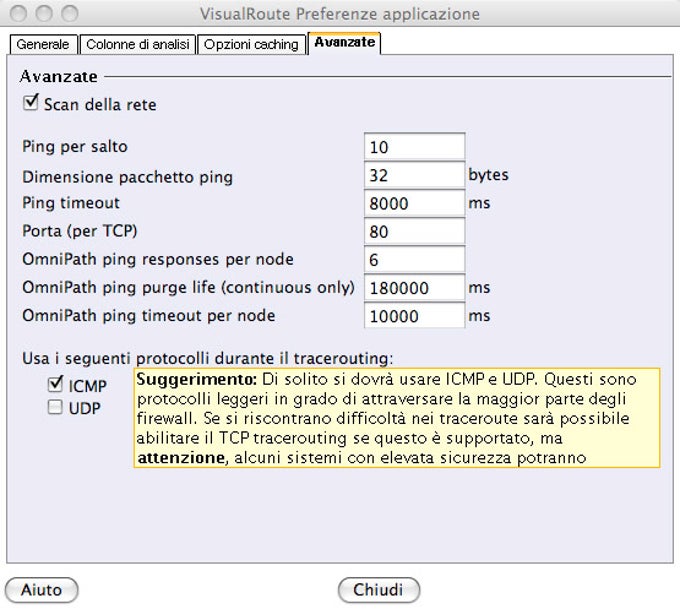This screenshot has width=680, height=609.
Task: Enable the UDP protocol checkbox
Action: (x=55, y=407)
